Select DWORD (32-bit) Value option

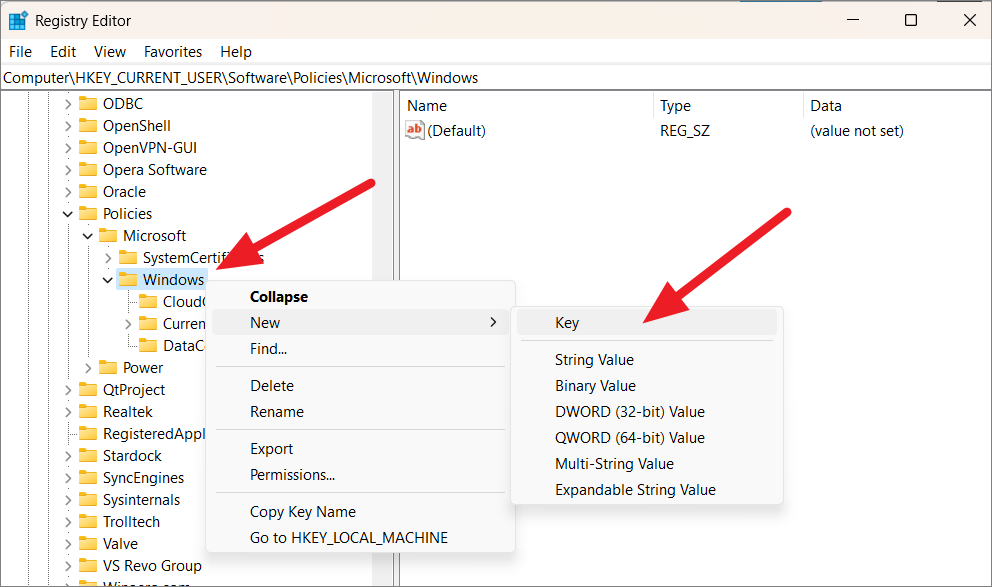pos(629,412)
